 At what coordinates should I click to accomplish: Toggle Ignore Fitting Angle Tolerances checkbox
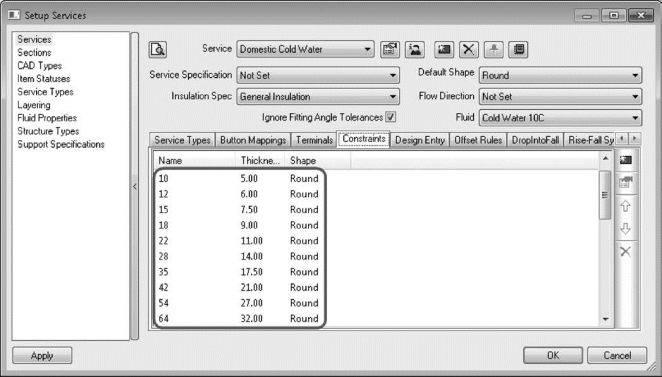click(391, 117)
